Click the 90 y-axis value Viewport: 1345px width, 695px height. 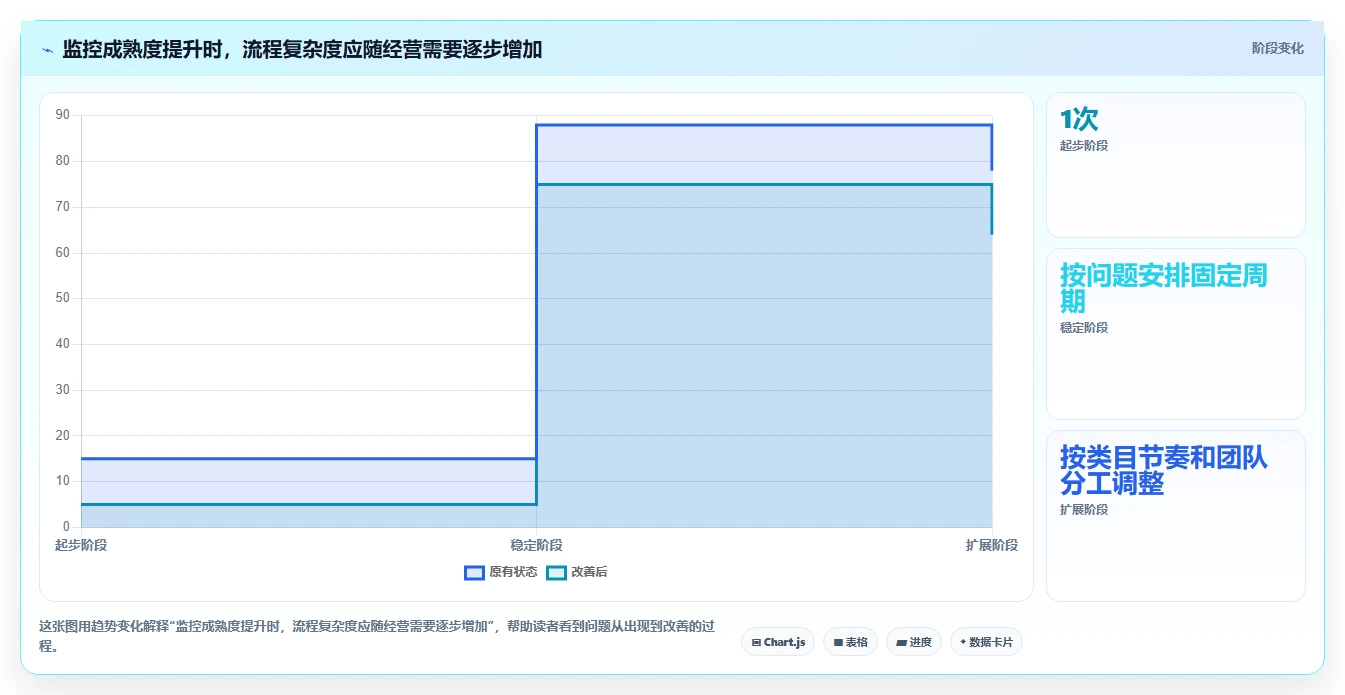[x=63, y=115]
